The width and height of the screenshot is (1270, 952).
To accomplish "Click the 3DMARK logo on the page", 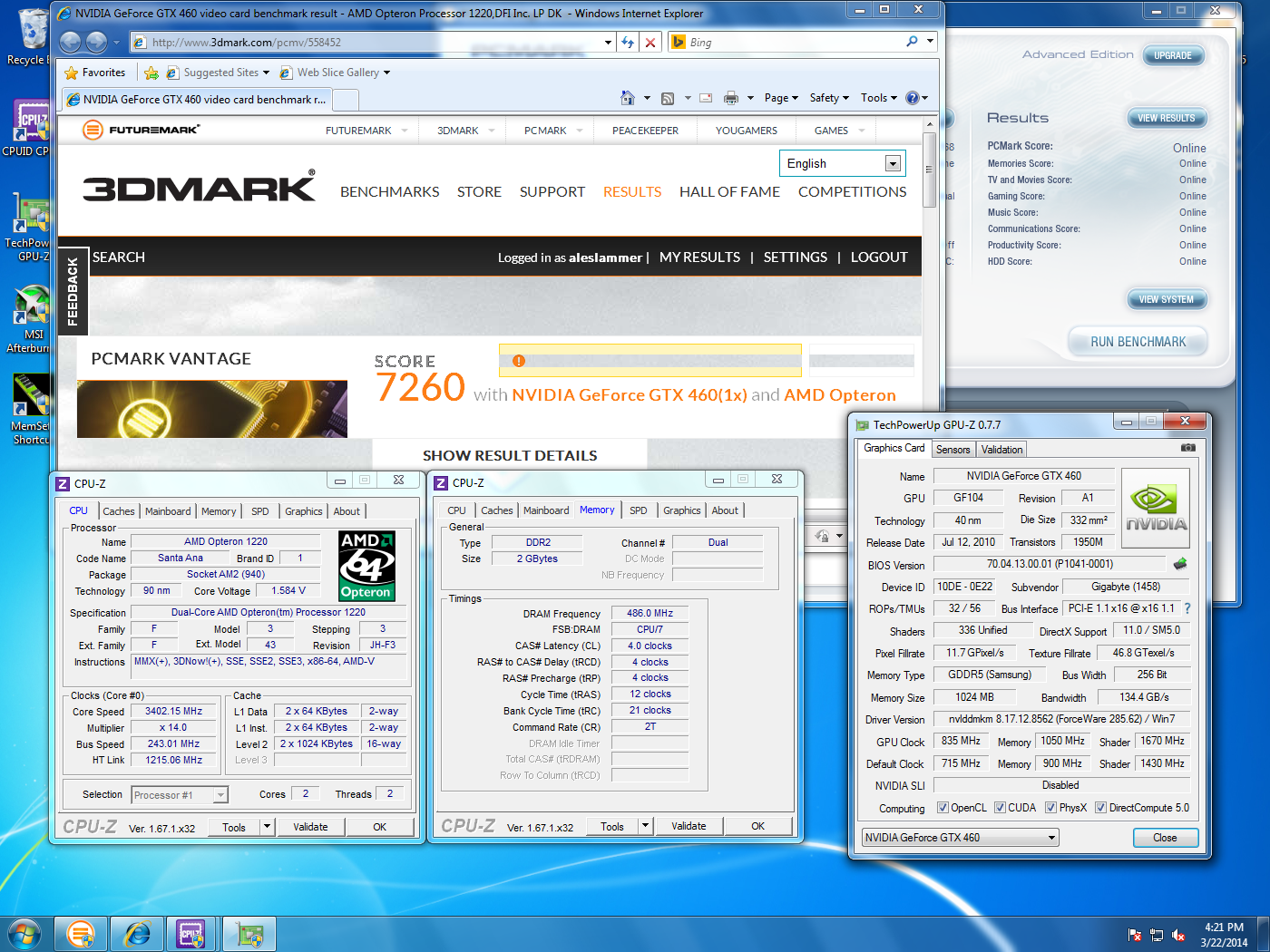I will tap(200, 187).
